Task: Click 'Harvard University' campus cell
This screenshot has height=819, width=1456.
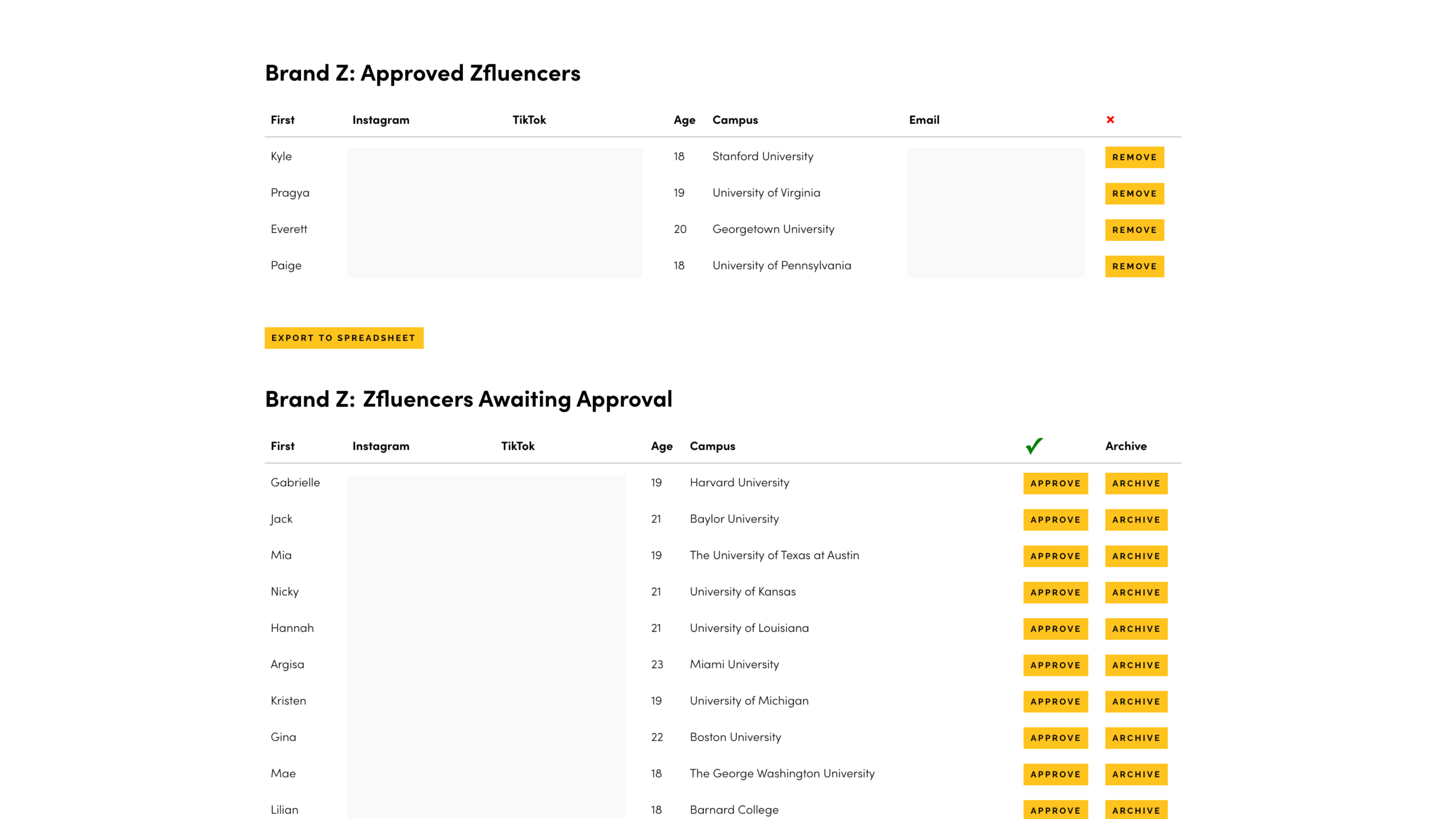Action: pyautogui.click(x=739, y=483)
